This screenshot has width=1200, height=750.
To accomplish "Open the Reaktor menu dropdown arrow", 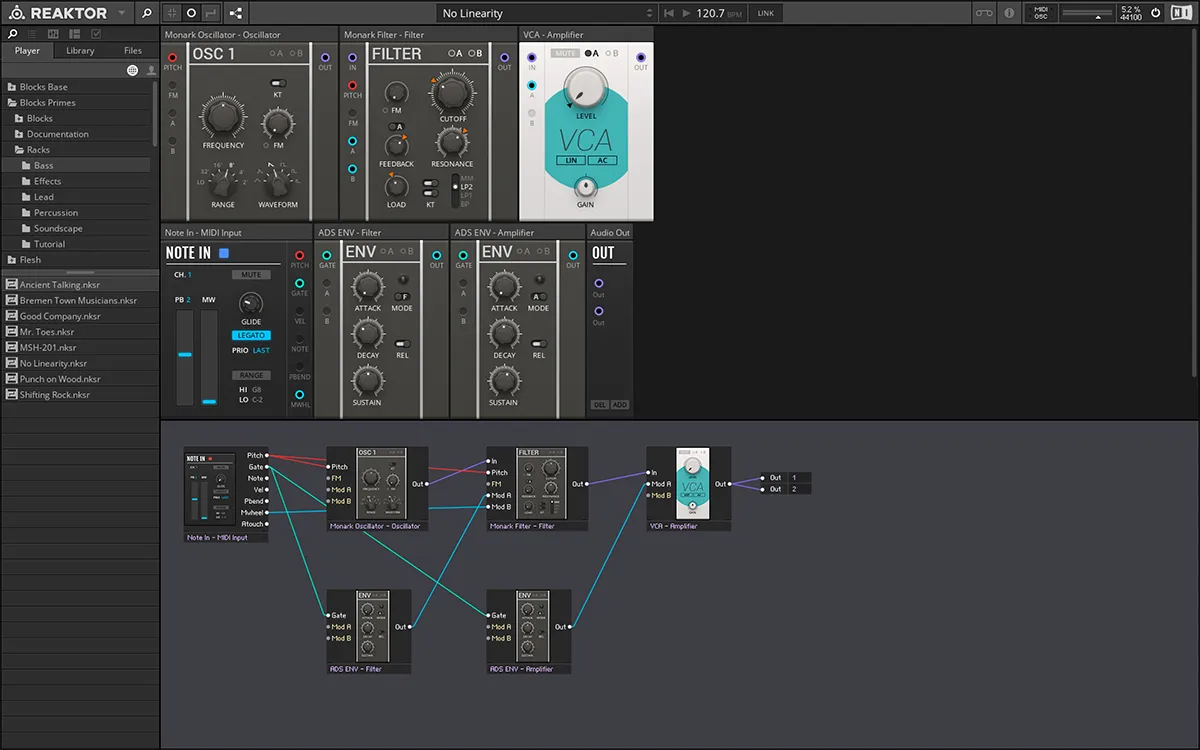I will click(x=122, y=13).
